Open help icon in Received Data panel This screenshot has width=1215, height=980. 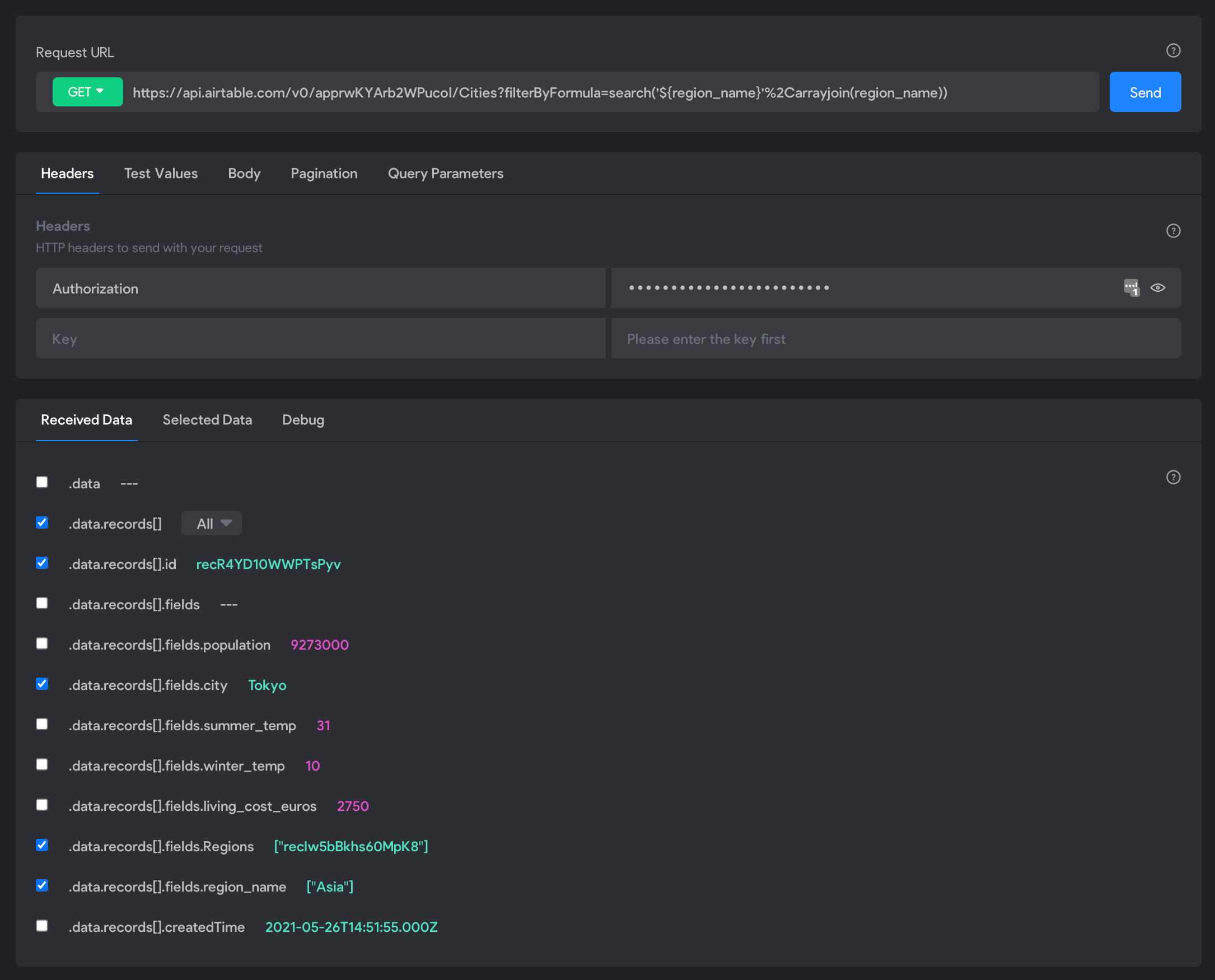tap(1173, 478)
